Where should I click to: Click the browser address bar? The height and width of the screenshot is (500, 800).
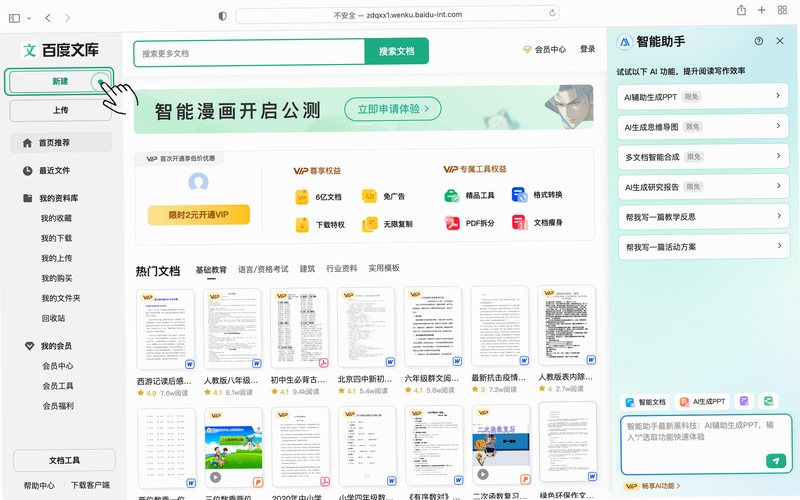coord(397,15)
